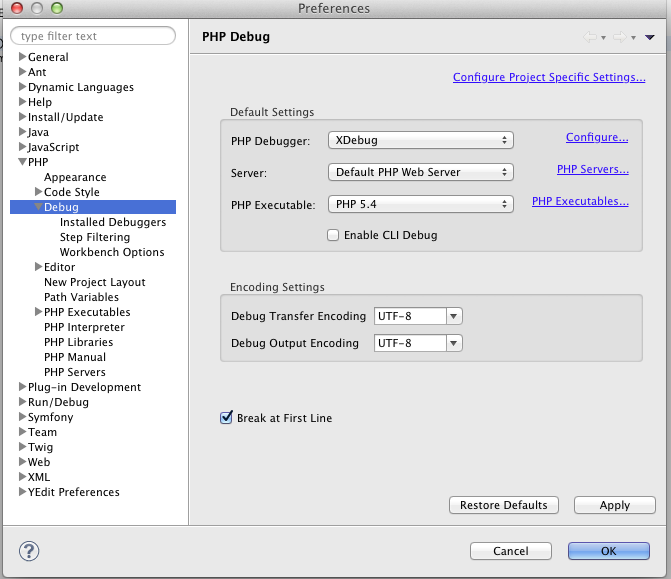The width and height of the screenshot is (671, 579).
Task: Open back history dropdown arrow
Action: point(603,38)
